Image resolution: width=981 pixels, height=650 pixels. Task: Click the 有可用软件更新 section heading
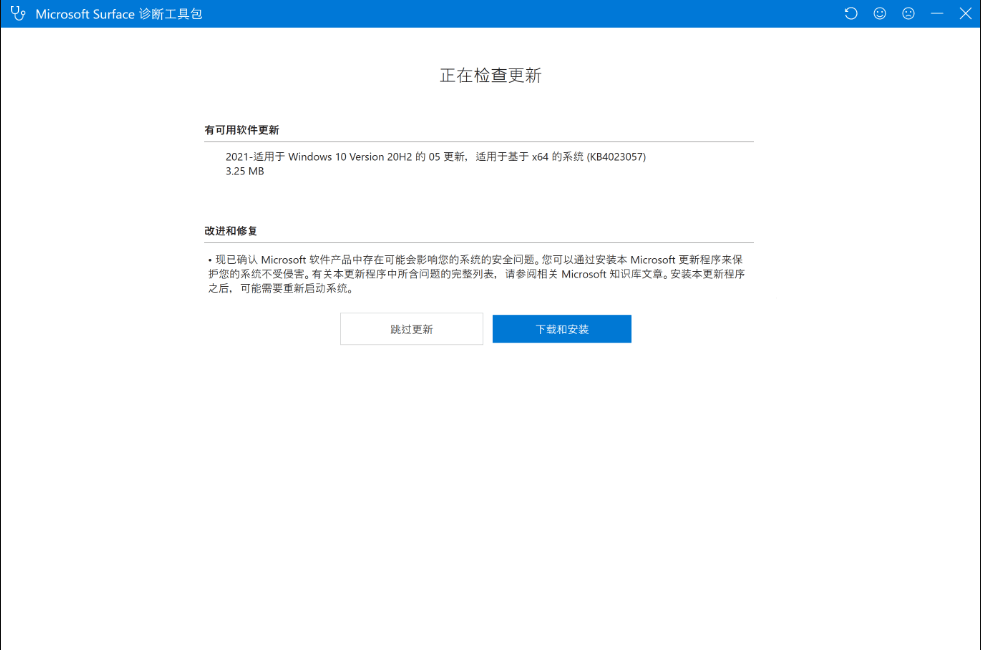click(241, 130)
